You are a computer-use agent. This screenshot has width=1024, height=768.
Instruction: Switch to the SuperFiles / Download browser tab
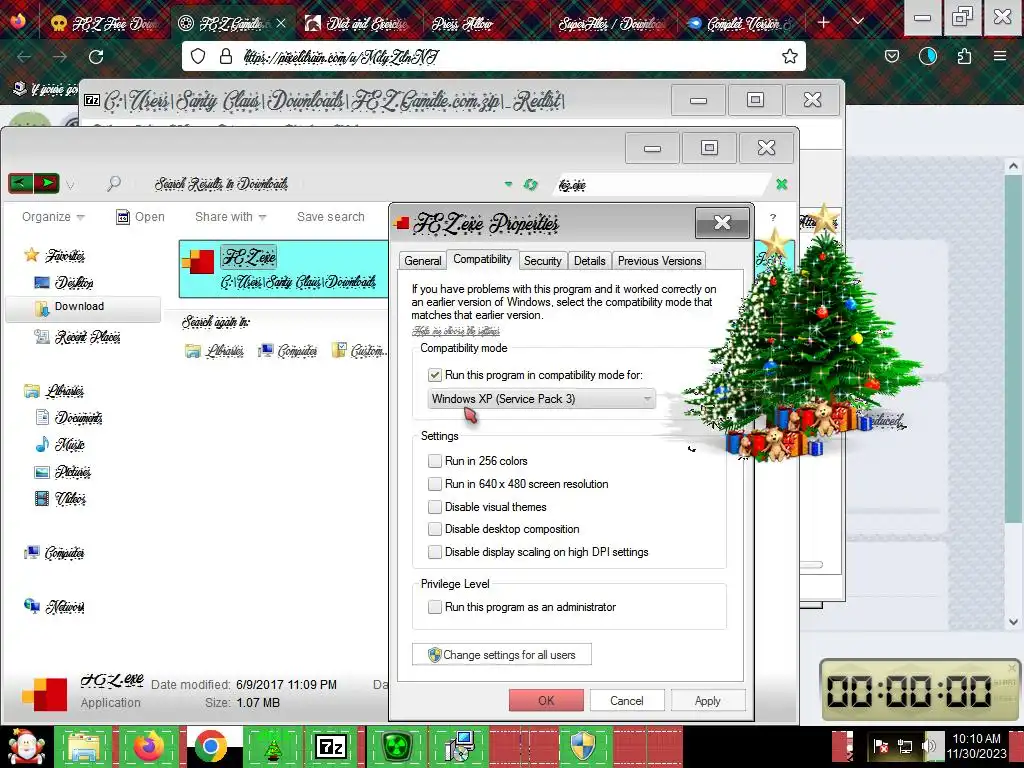click(x=611, y=24)
